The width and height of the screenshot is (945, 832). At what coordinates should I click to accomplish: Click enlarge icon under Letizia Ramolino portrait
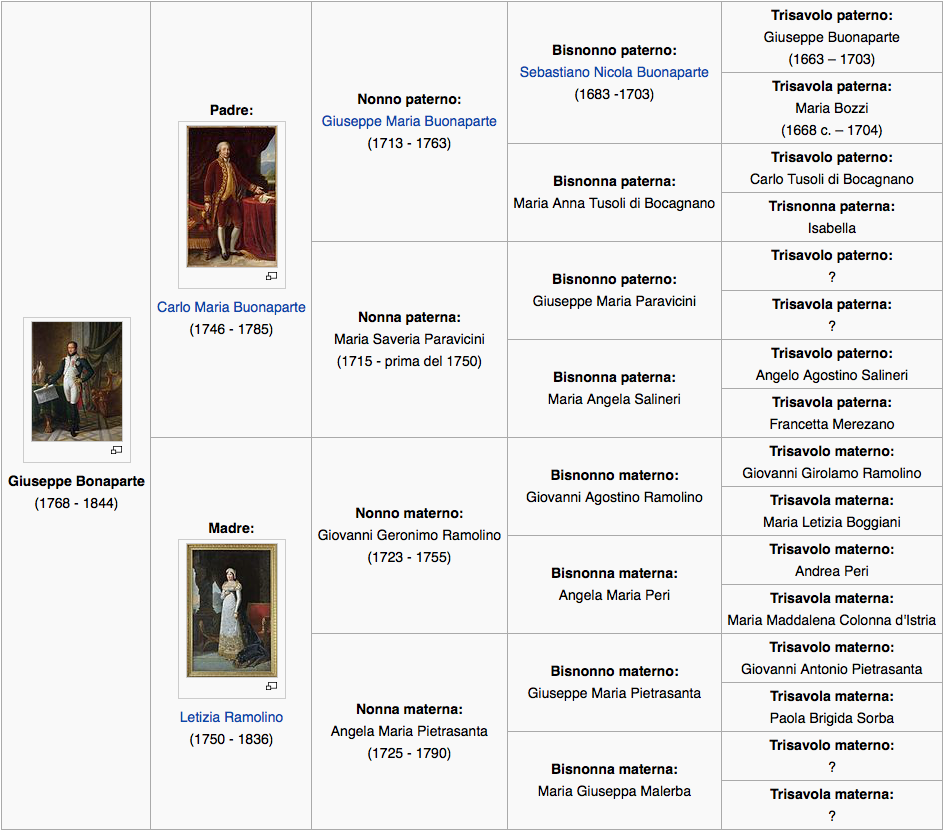[271, 686]
